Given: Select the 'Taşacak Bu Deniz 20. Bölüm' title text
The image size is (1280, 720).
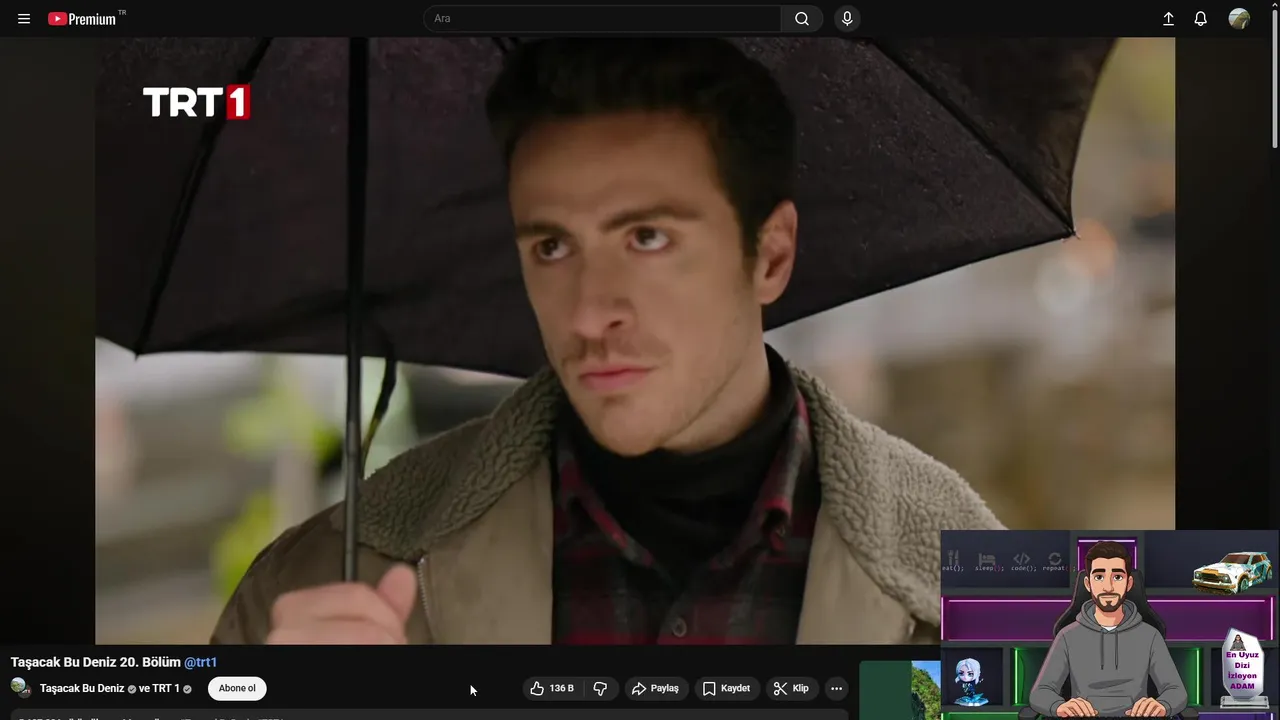Looking at the screenshot, I should (95, 662).
